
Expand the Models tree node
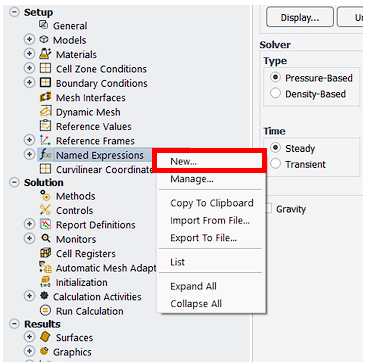(30, 40)
